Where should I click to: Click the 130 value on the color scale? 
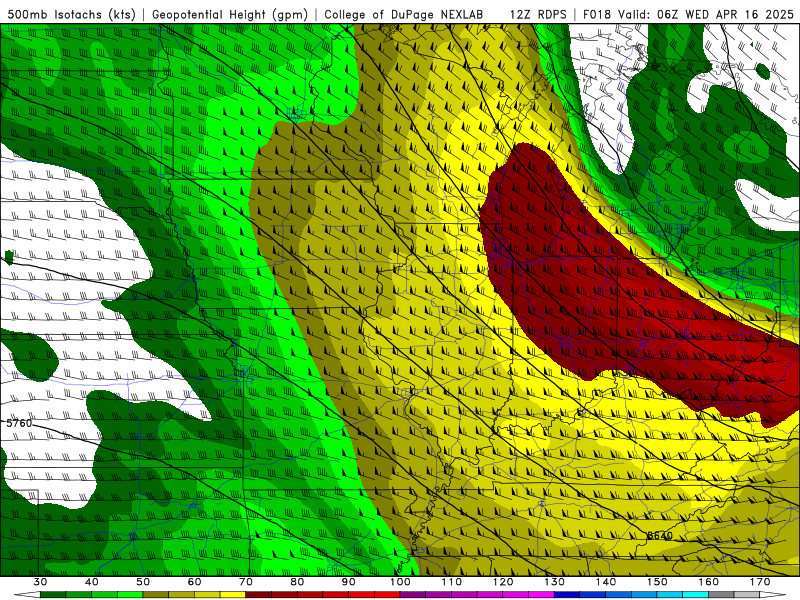pyautogui.click(x=555, y=582)
